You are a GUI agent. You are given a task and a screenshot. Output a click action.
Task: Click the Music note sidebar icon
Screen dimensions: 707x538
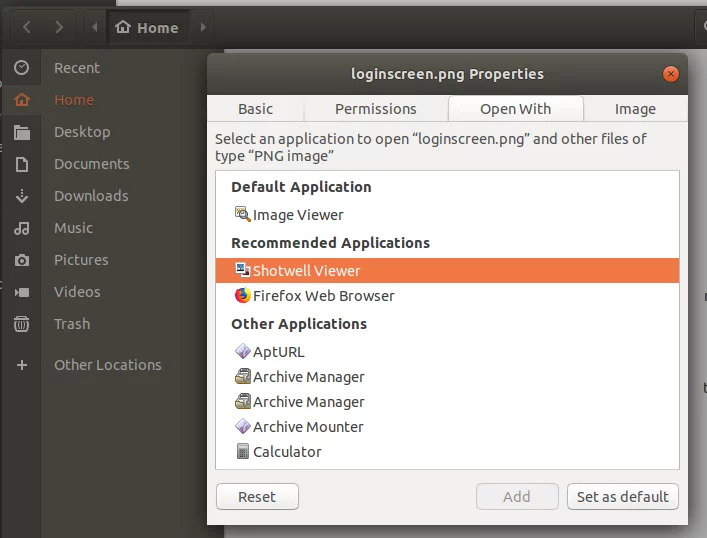(22, 228)
